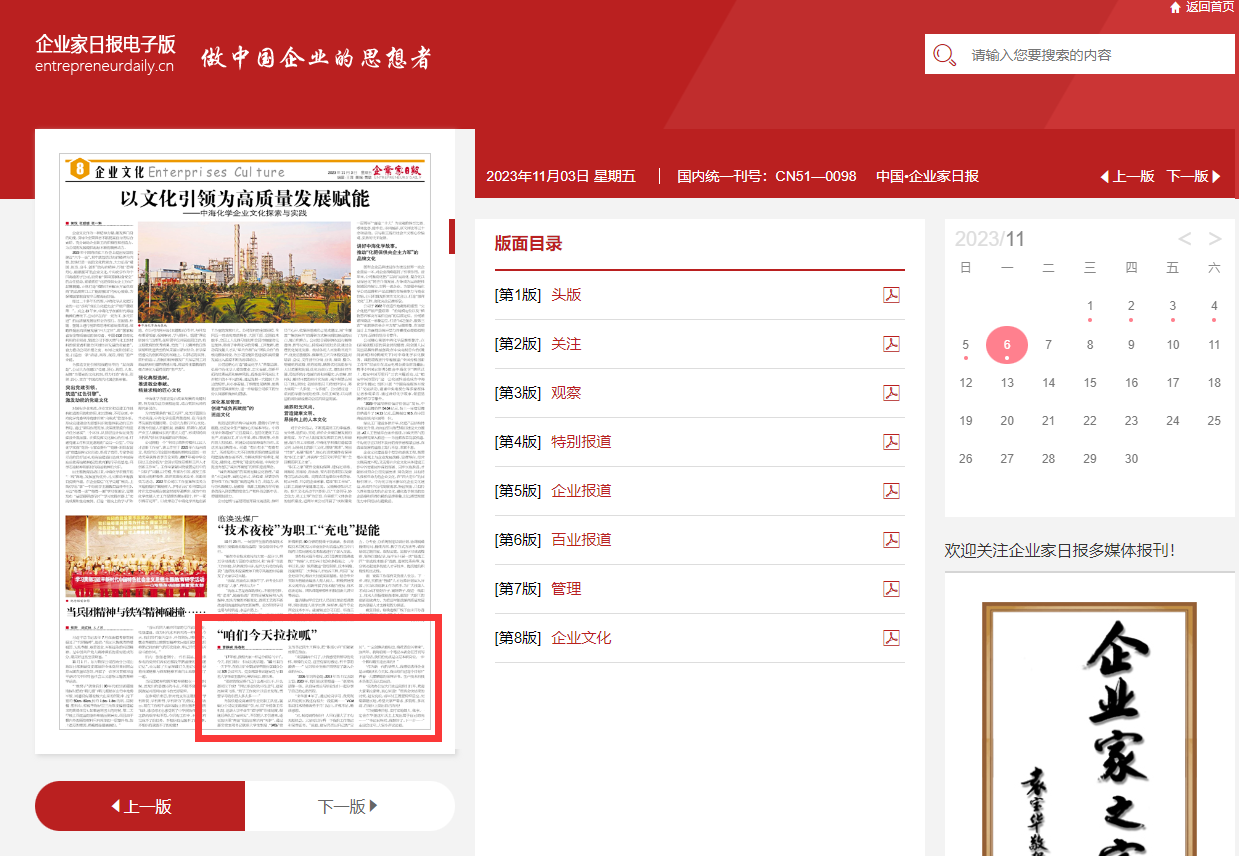Go to previous month in calendar
1239x856 pixels.
(x=1185, y=239)
